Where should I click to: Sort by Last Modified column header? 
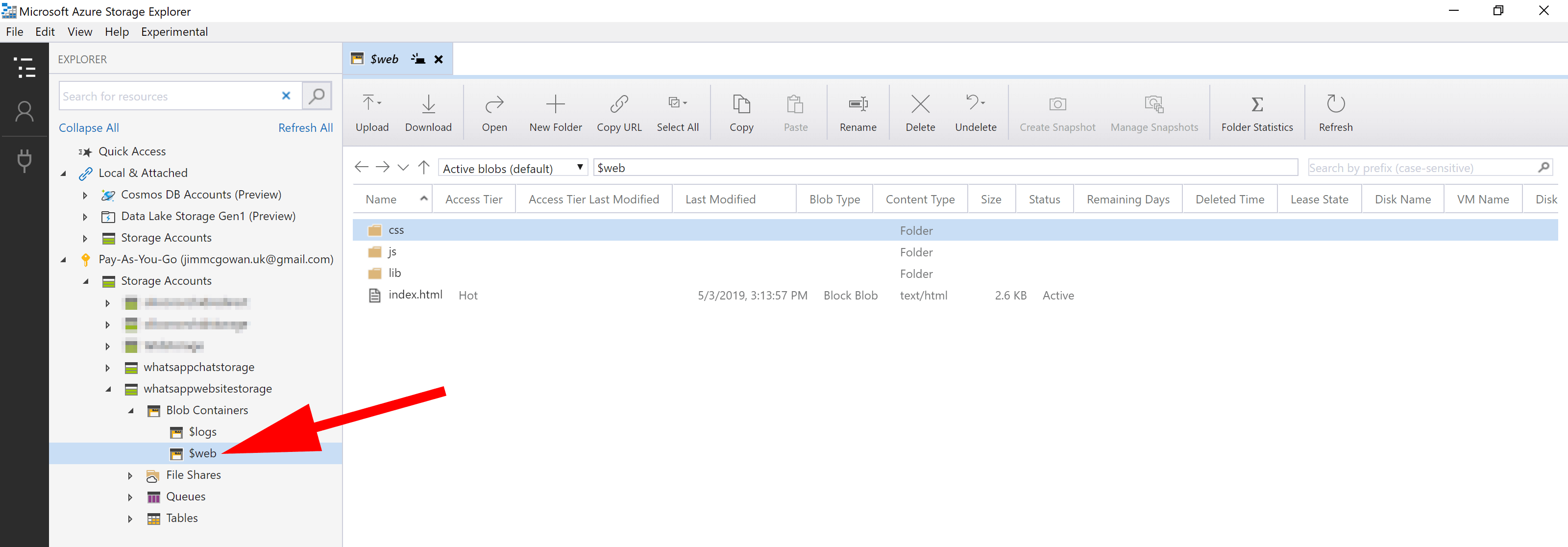point(734,199)
